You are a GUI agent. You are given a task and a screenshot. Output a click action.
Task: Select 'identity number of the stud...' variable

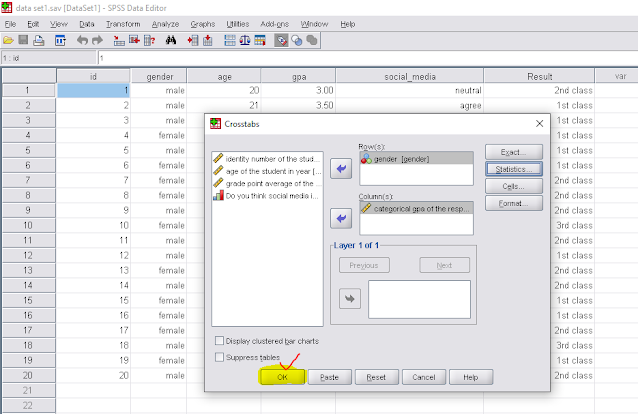(267, 159)
